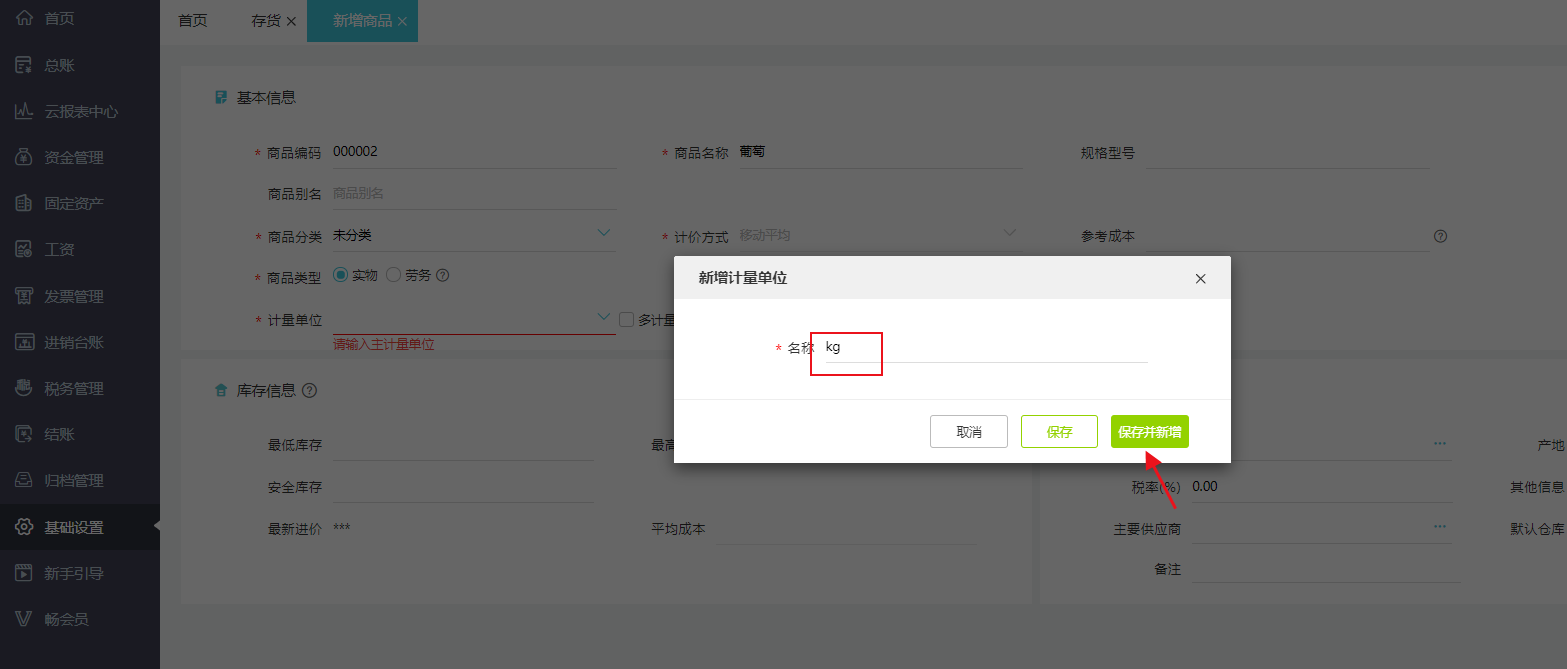Image resolution: width=1567 pixels, height=669 pixels.
Task: Open the 计量单位 dropdown arrow
Action: coord(604,317)
